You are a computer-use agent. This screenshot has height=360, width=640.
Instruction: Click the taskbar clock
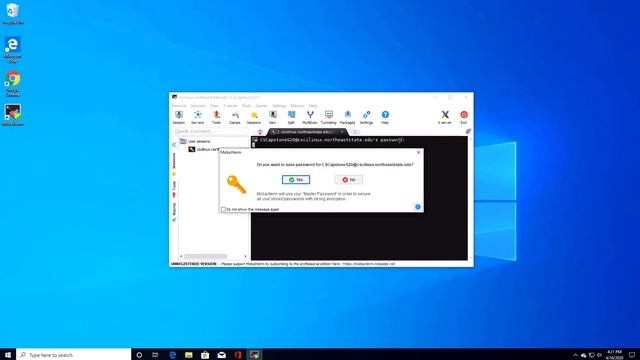click(614, 355)
